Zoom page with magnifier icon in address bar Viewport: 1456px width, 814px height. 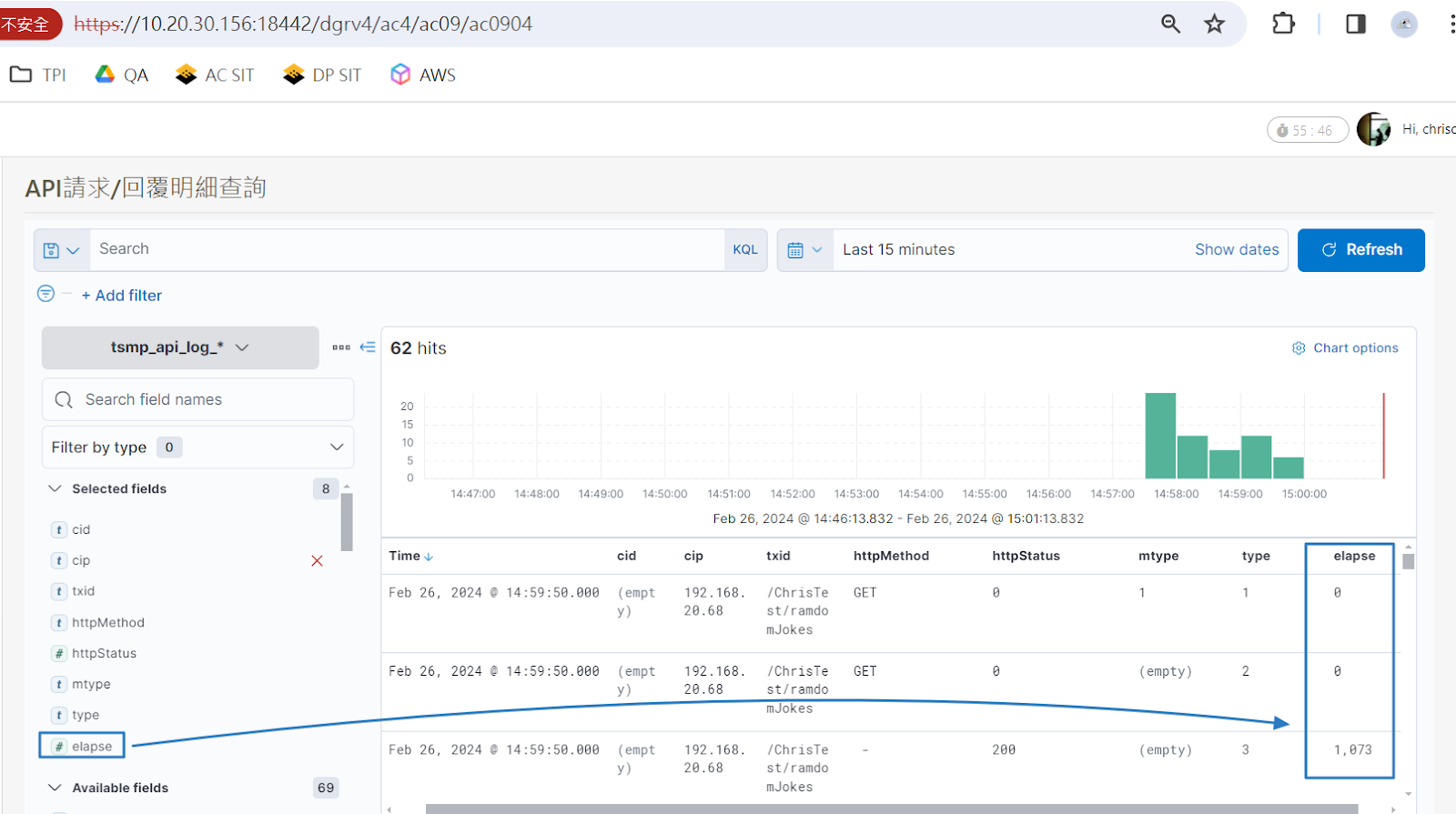(1170, 24)
